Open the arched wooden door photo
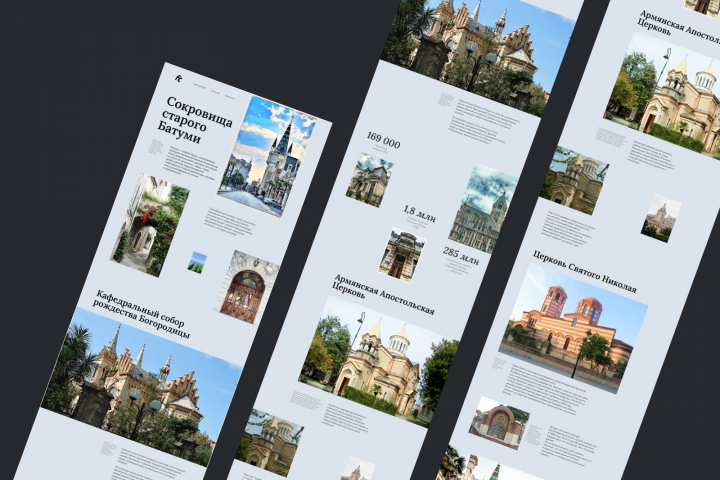Viewport: 720px width, 480px height. point(247,287)
